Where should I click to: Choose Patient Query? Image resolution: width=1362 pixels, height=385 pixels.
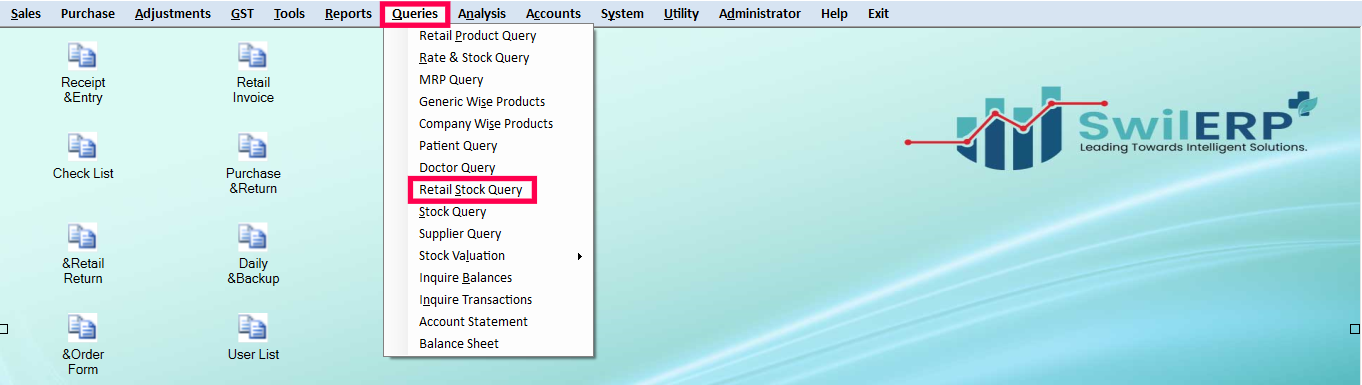[489, 146]
